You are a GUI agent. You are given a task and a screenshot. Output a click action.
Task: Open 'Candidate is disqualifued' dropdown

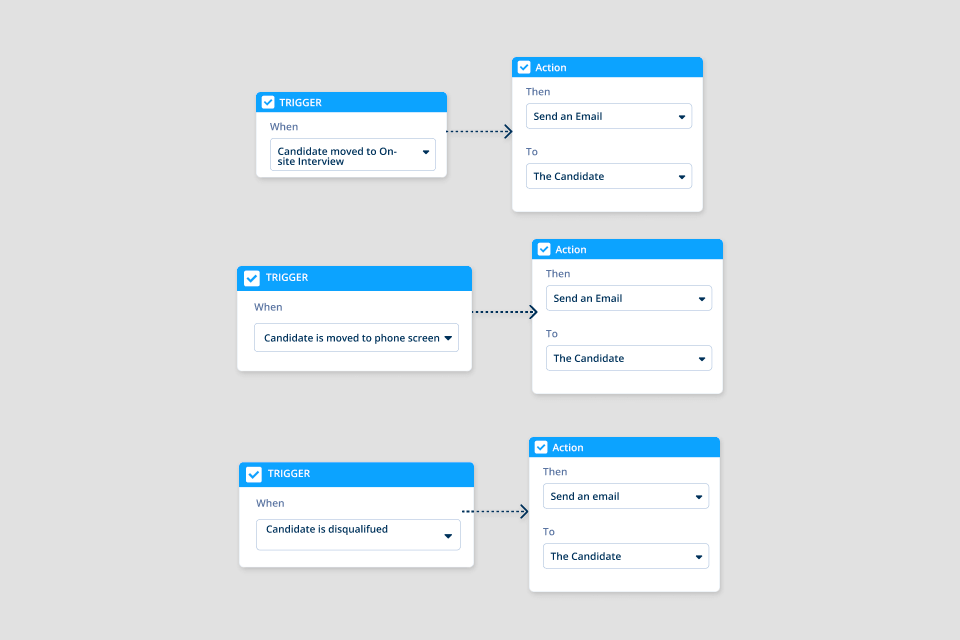[358, 534]
